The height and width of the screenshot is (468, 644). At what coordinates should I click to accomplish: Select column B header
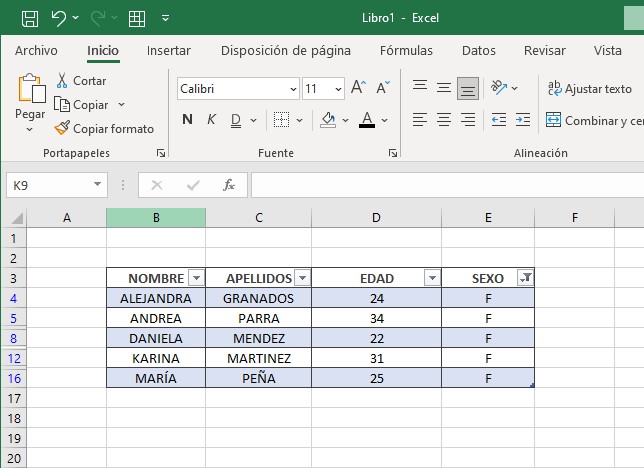156,218
